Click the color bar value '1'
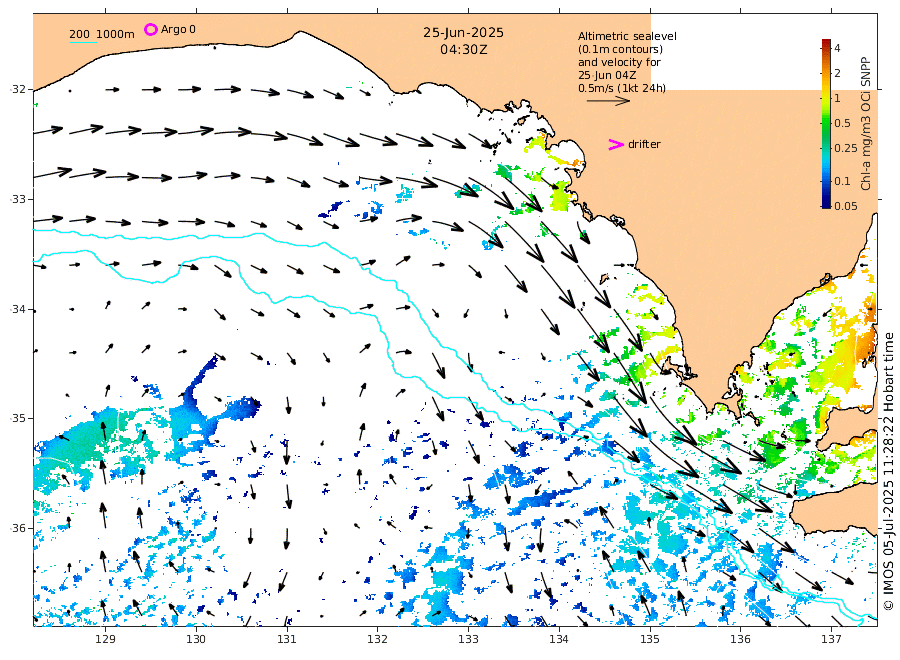Viewport: 900px width, 660px height. pos(837,98)
